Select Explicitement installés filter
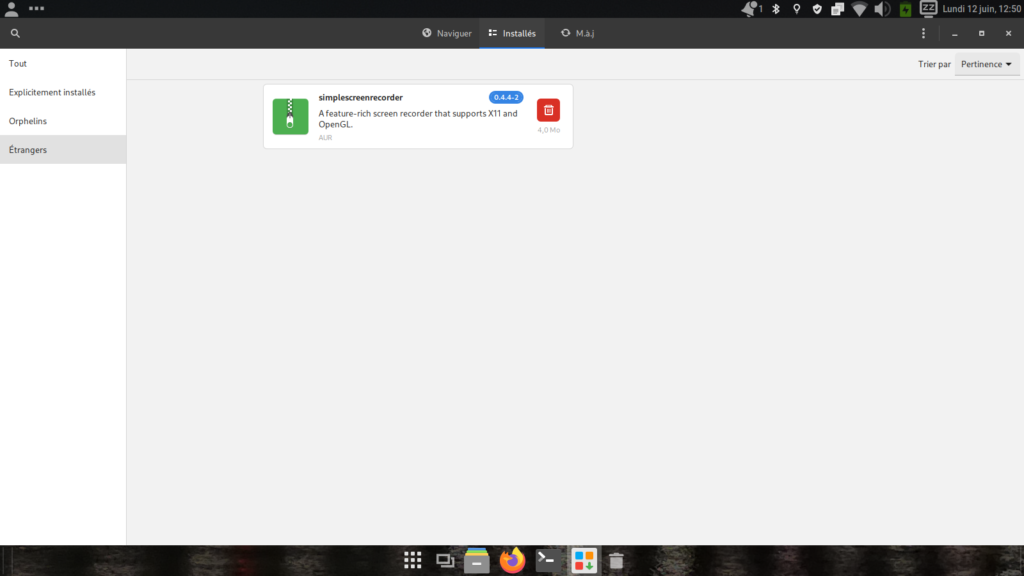This screenshot has width=1024, height=576. coord(52,92)
